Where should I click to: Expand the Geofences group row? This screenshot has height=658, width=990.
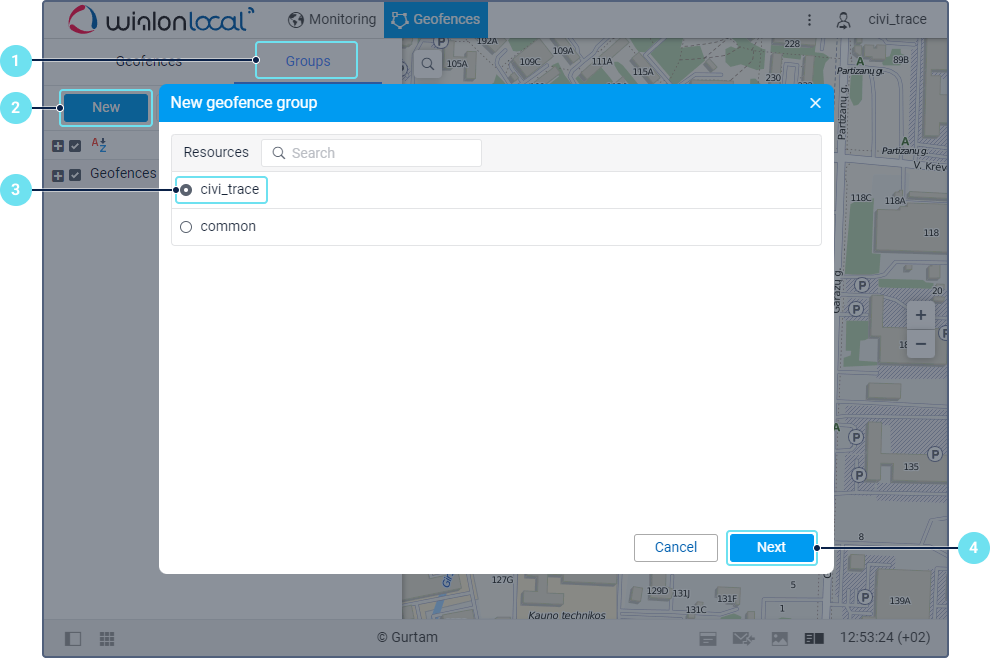(58, 176)
